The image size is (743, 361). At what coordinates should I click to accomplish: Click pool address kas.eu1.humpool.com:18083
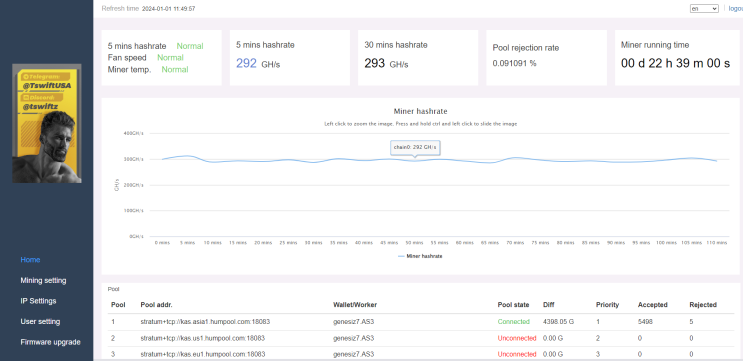203,354
